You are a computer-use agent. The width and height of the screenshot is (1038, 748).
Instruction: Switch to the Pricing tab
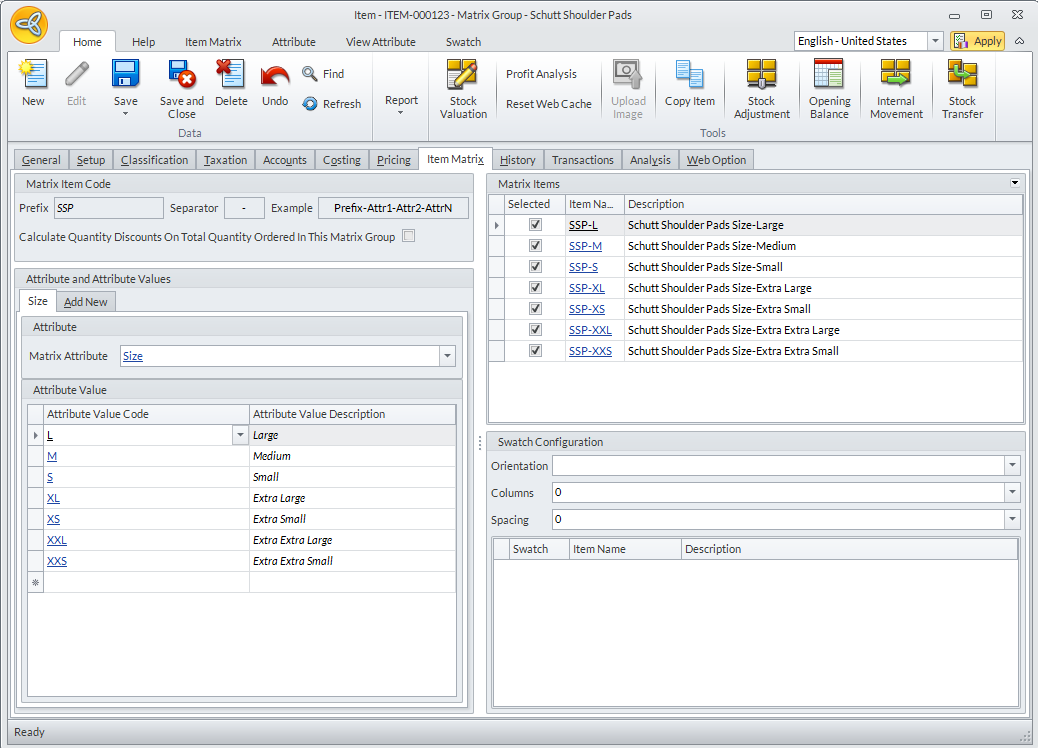click(x=394, y=160)
